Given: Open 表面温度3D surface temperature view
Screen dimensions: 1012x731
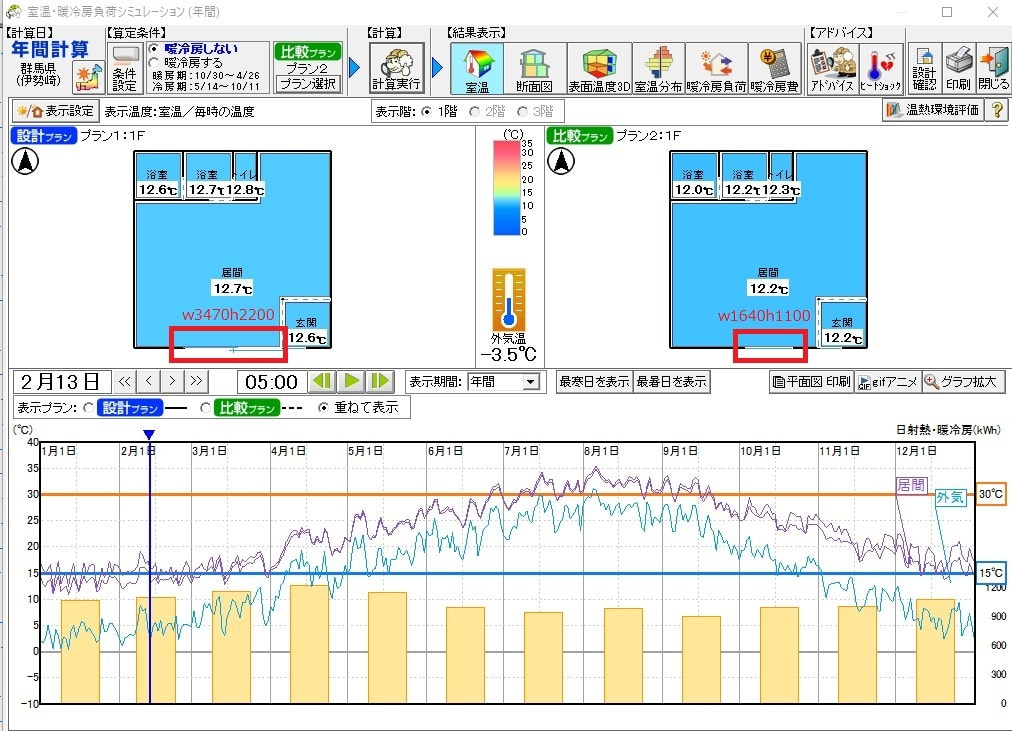Looking at the screenshot, I should click(599, 68).
